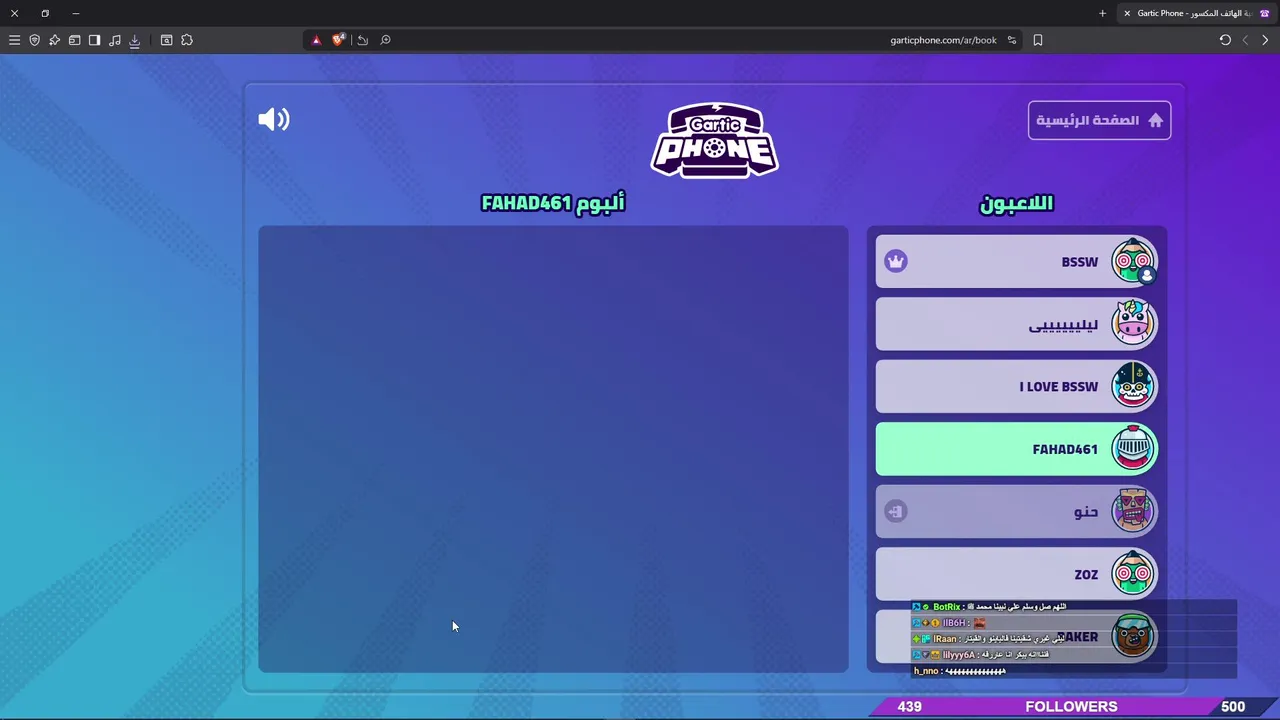Click the bear avatar in the last row
Screen dimensions: 1280x720
point(1133,637)
